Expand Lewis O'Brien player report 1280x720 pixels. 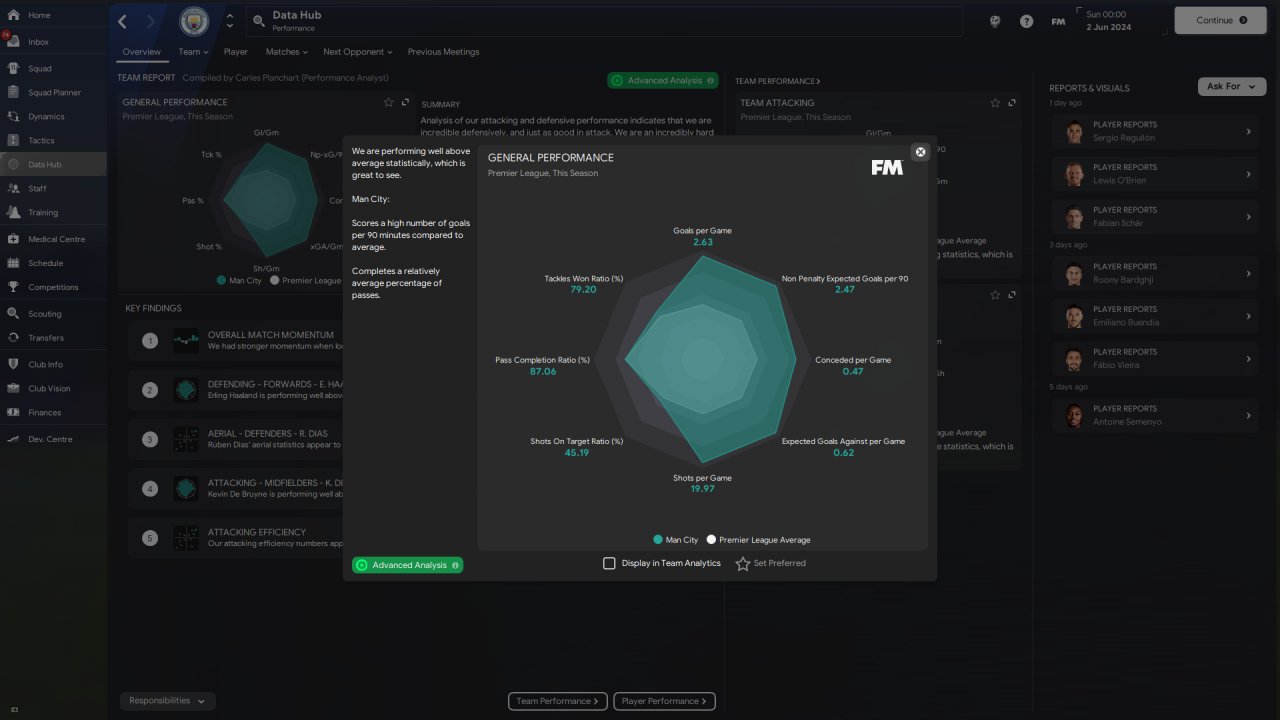1155,174
